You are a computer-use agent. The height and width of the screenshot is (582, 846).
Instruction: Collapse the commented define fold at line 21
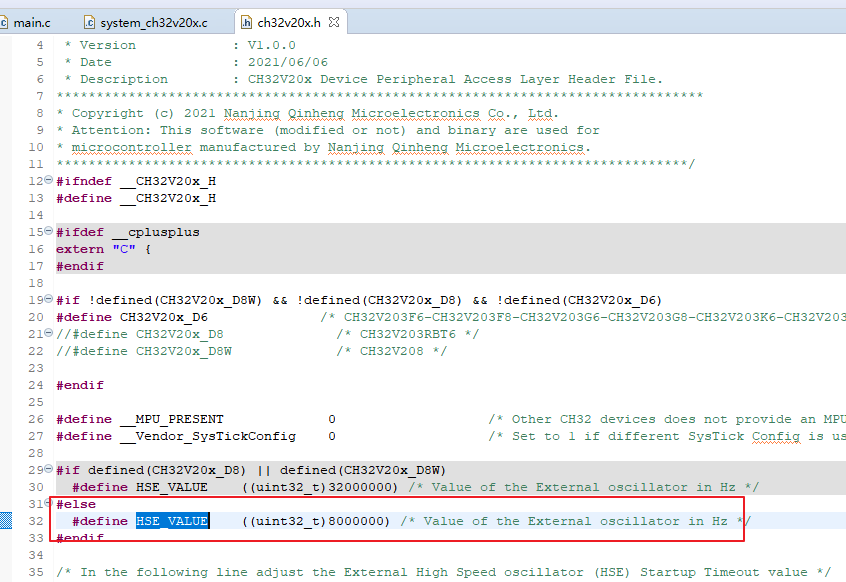[49, 334]
